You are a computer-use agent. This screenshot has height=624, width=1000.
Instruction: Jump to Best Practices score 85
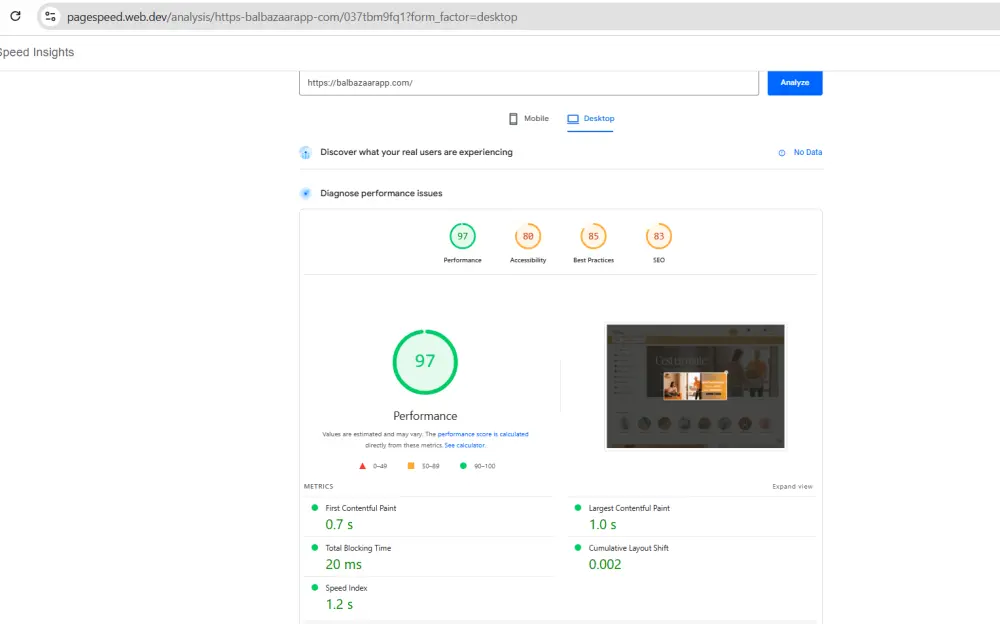coord(593,237)
